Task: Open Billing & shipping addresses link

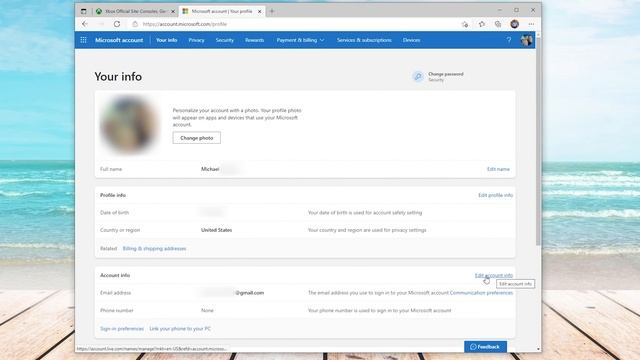Action: pyautogui.click(x=154, y=249)
